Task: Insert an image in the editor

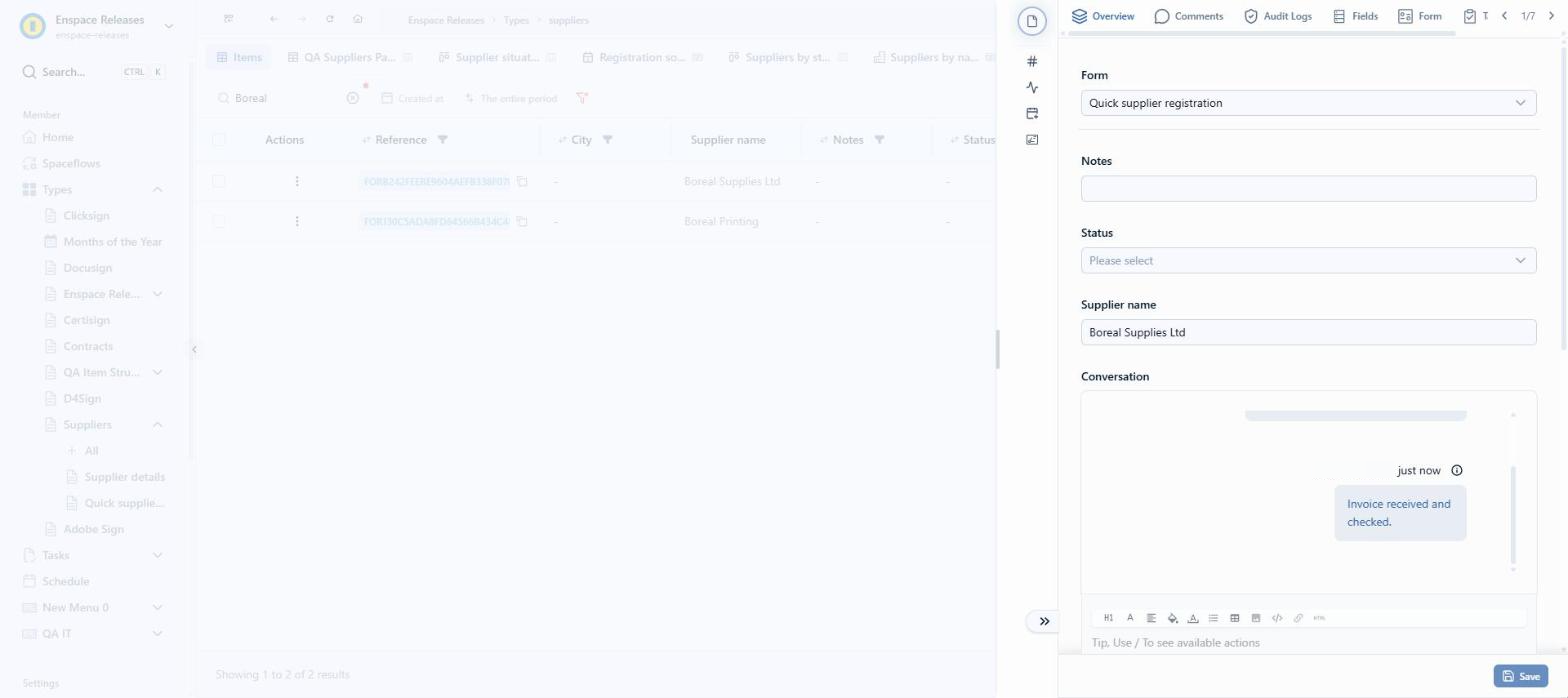Action: [1256, 618]
